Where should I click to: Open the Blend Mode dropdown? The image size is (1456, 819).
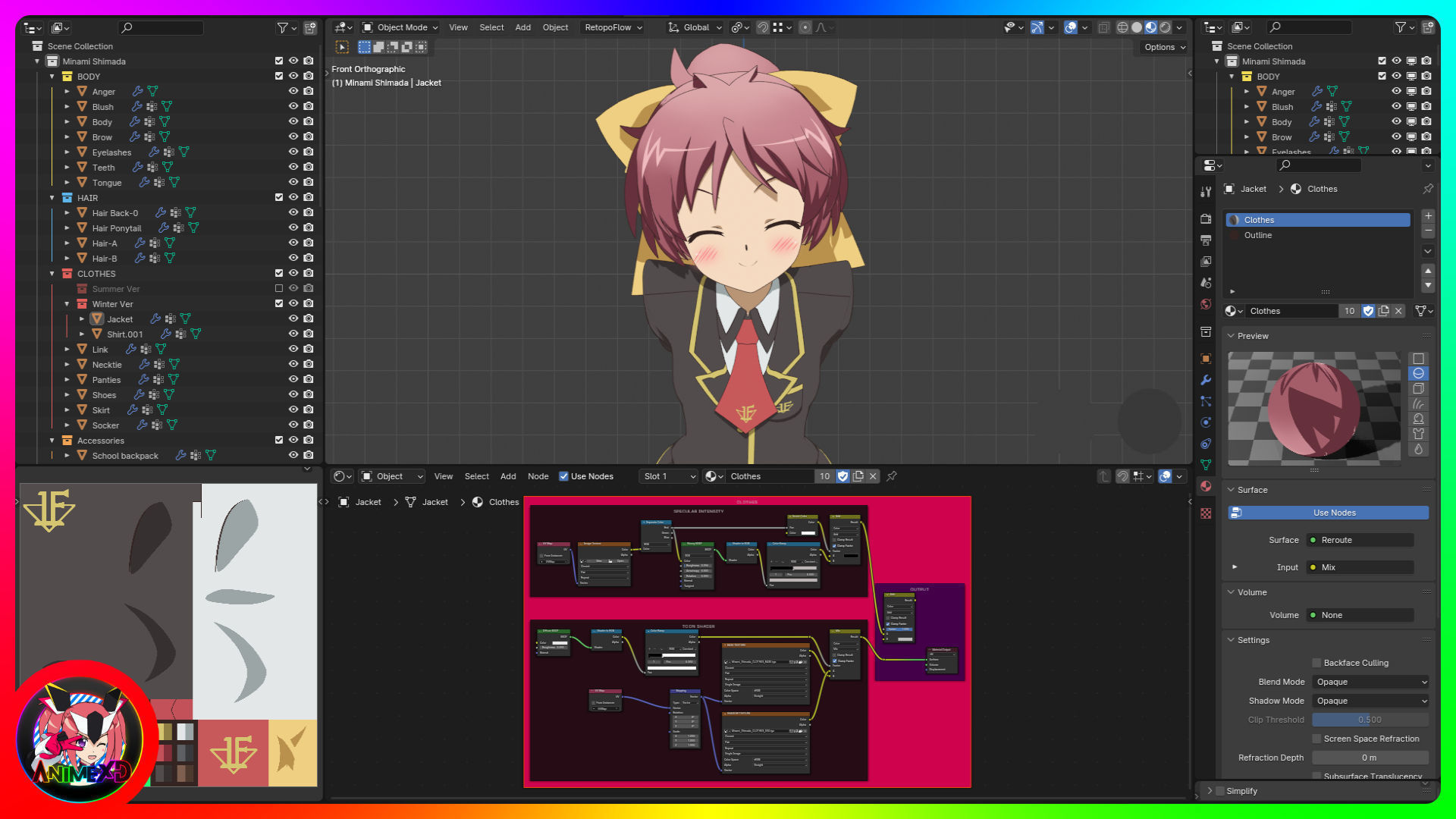[x=1370, y=682]
